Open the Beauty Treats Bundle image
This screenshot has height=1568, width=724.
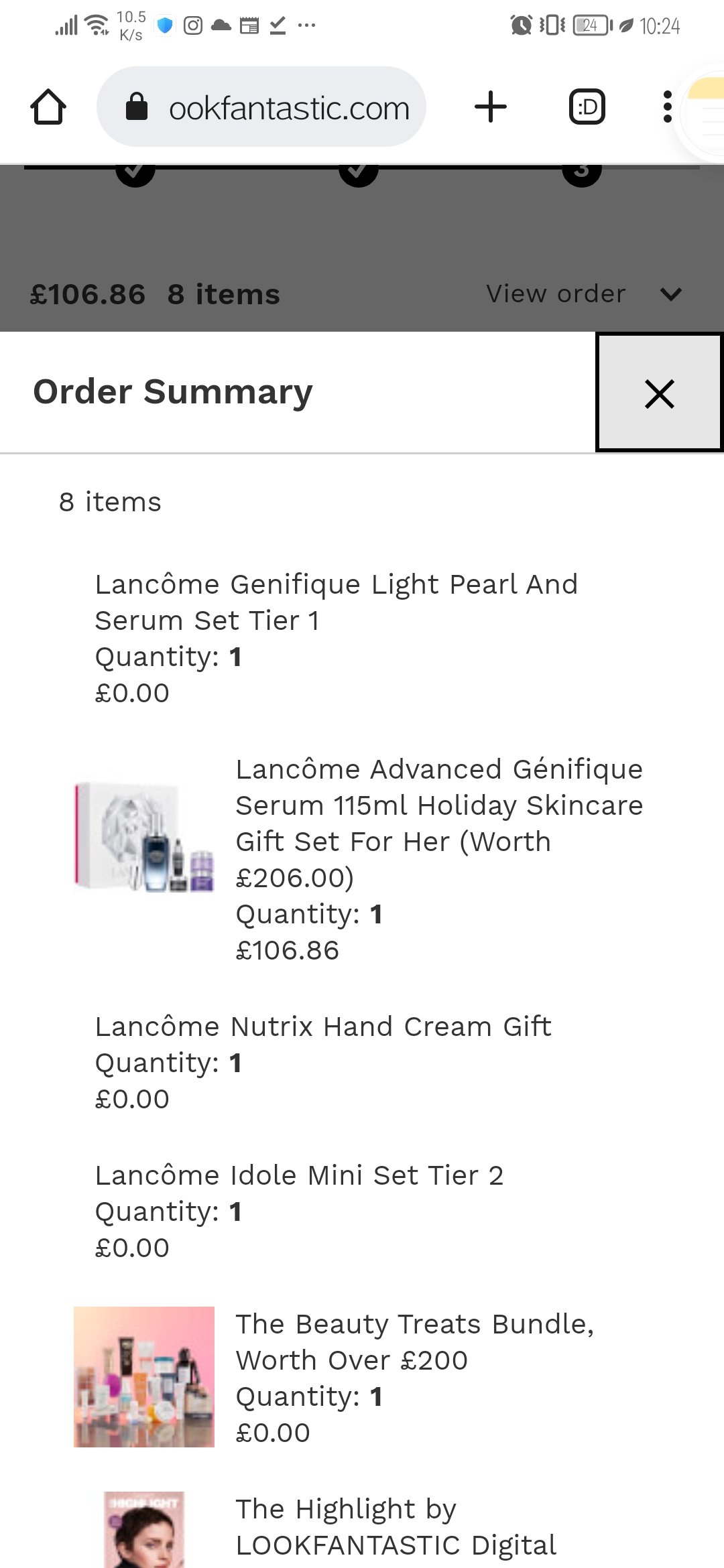pos(144,1376)
